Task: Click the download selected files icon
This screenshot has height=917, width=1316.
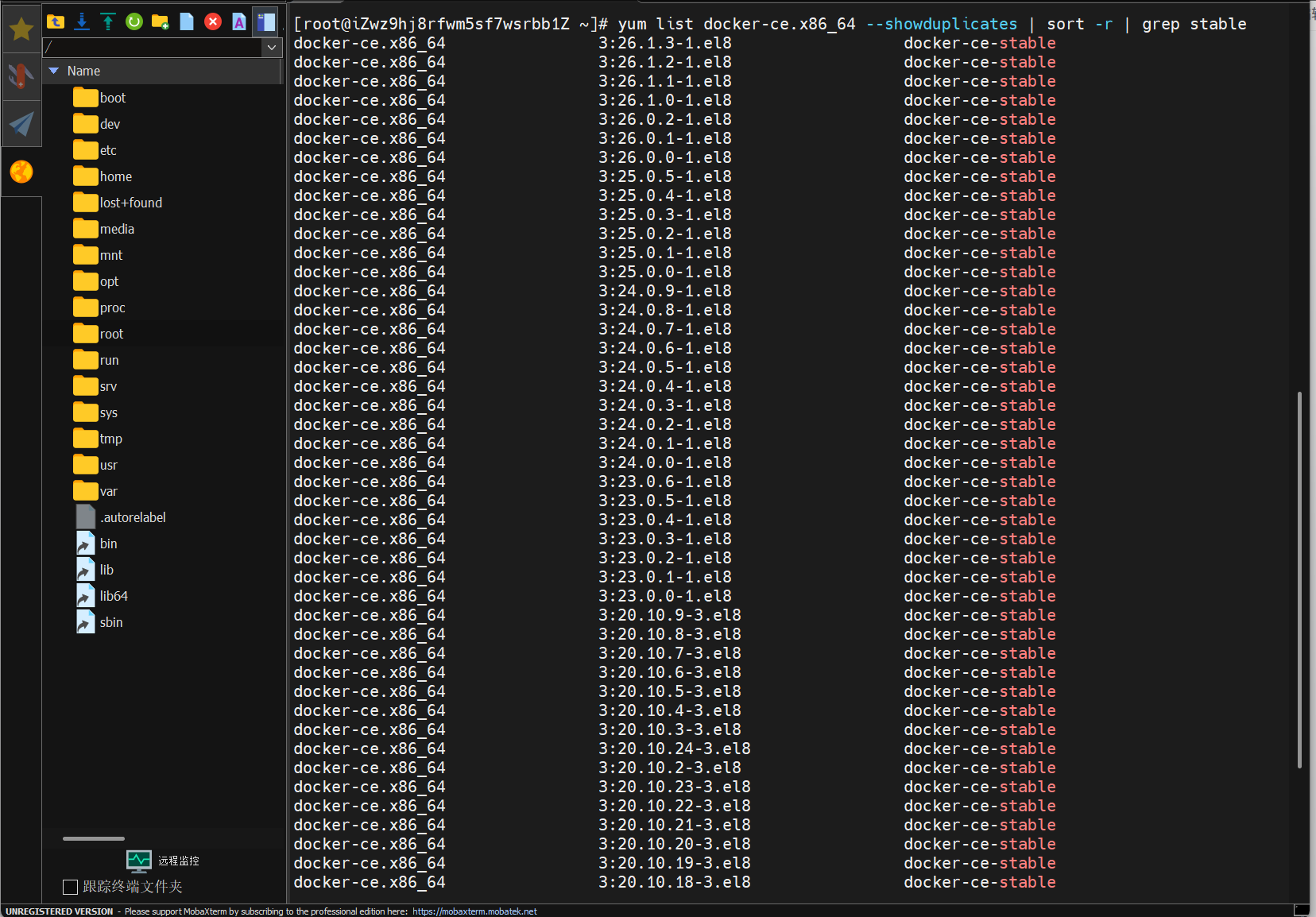Action: [x=82, y=21]
